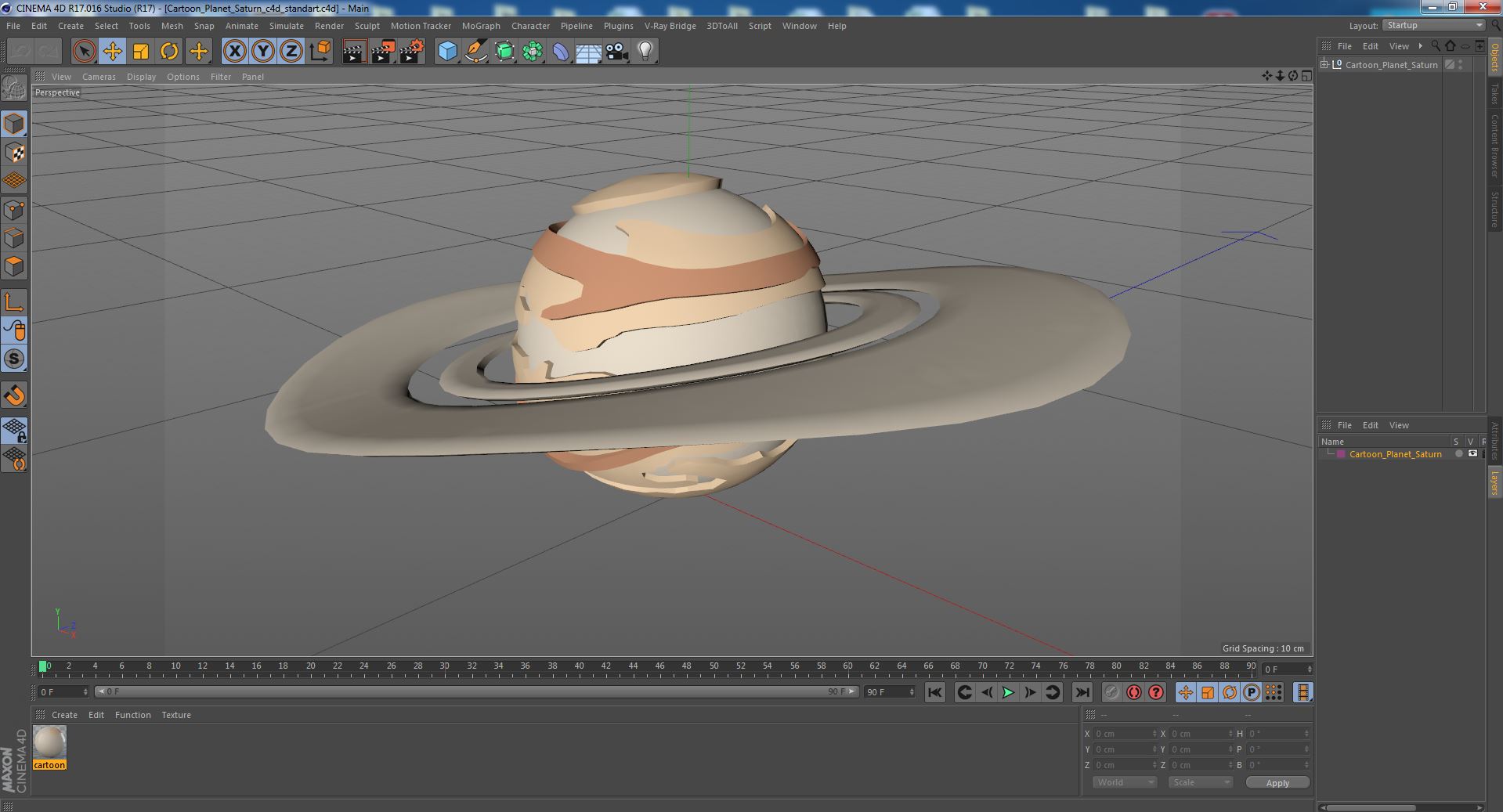Toggle the Snap magnet icon
1503x812 pixels.
14,395
